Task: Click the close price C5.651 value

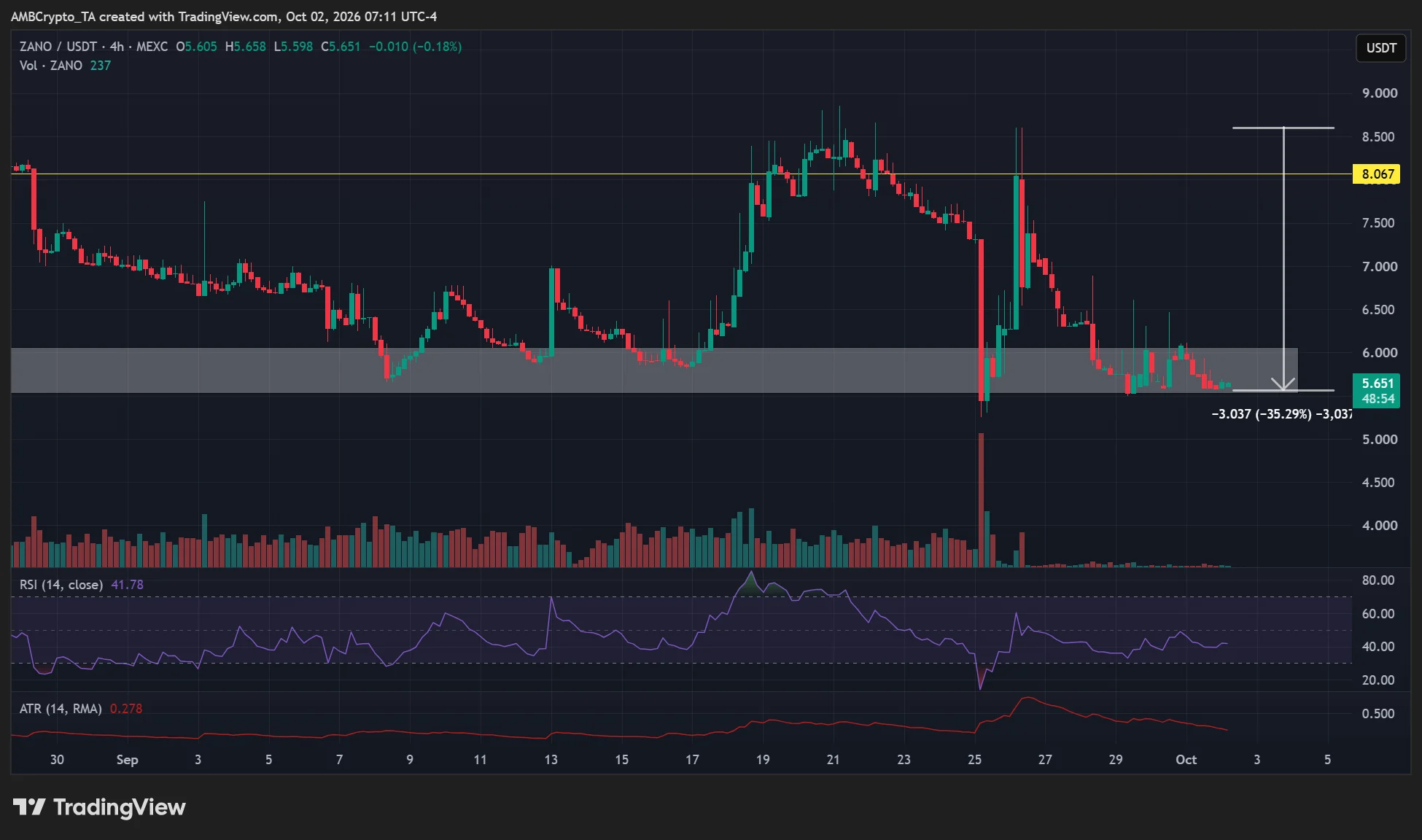Action: 341,47
